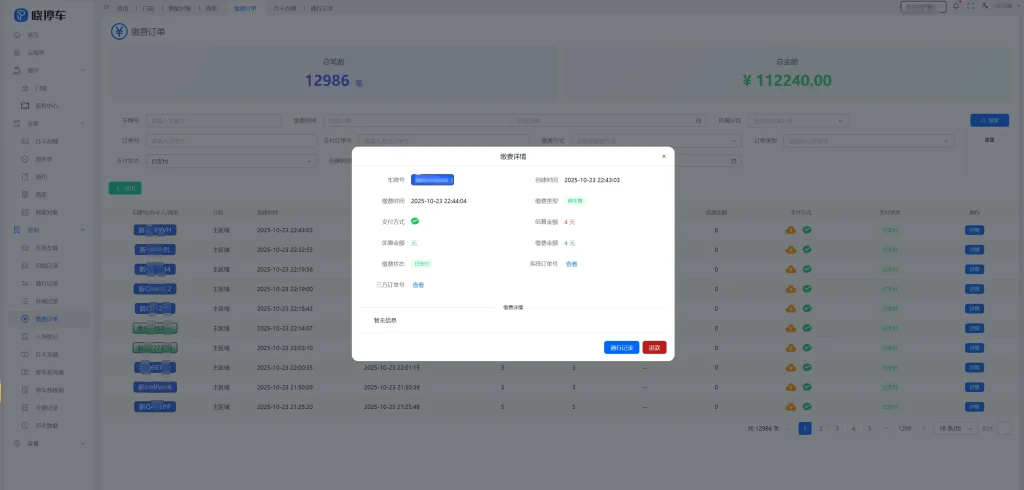Click the blue 通行记录 button in the dialog
Image resolution: width=1024 pixels, height=490 pixels.
pyautogui.click(x=621, y=347)
